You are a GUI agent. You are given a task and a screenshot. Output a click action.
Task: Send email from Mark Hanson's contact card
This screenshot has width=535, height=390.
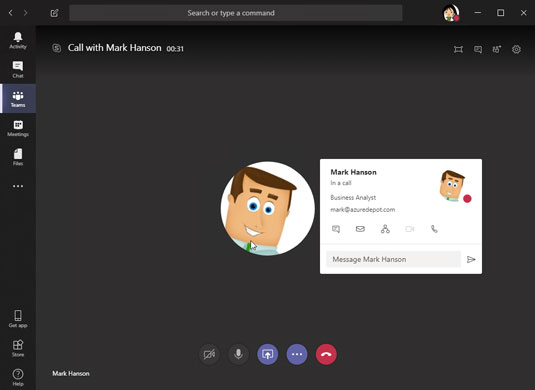point(360,229)
